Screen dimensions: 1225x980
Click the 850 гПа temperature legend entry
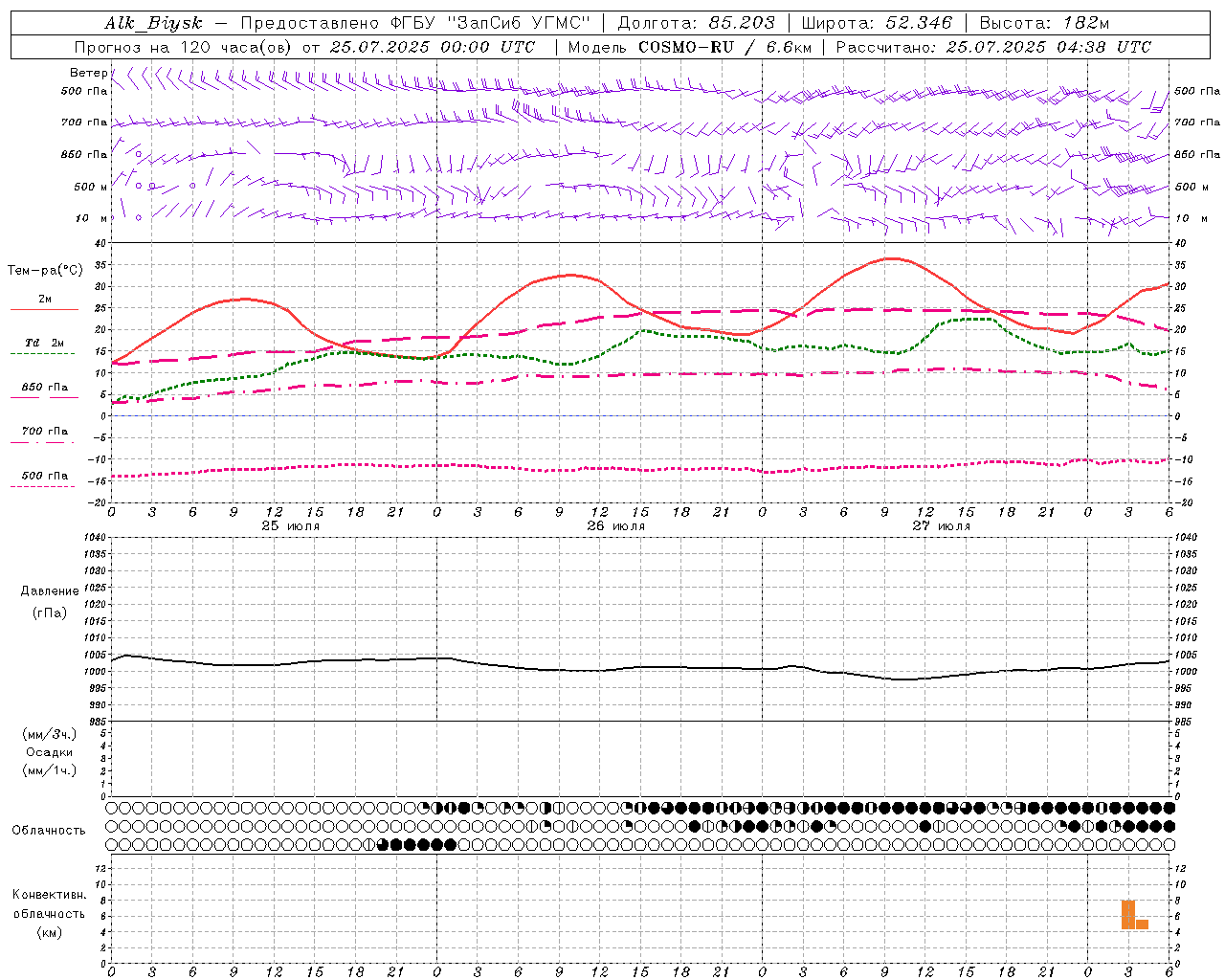pos(45,388)
